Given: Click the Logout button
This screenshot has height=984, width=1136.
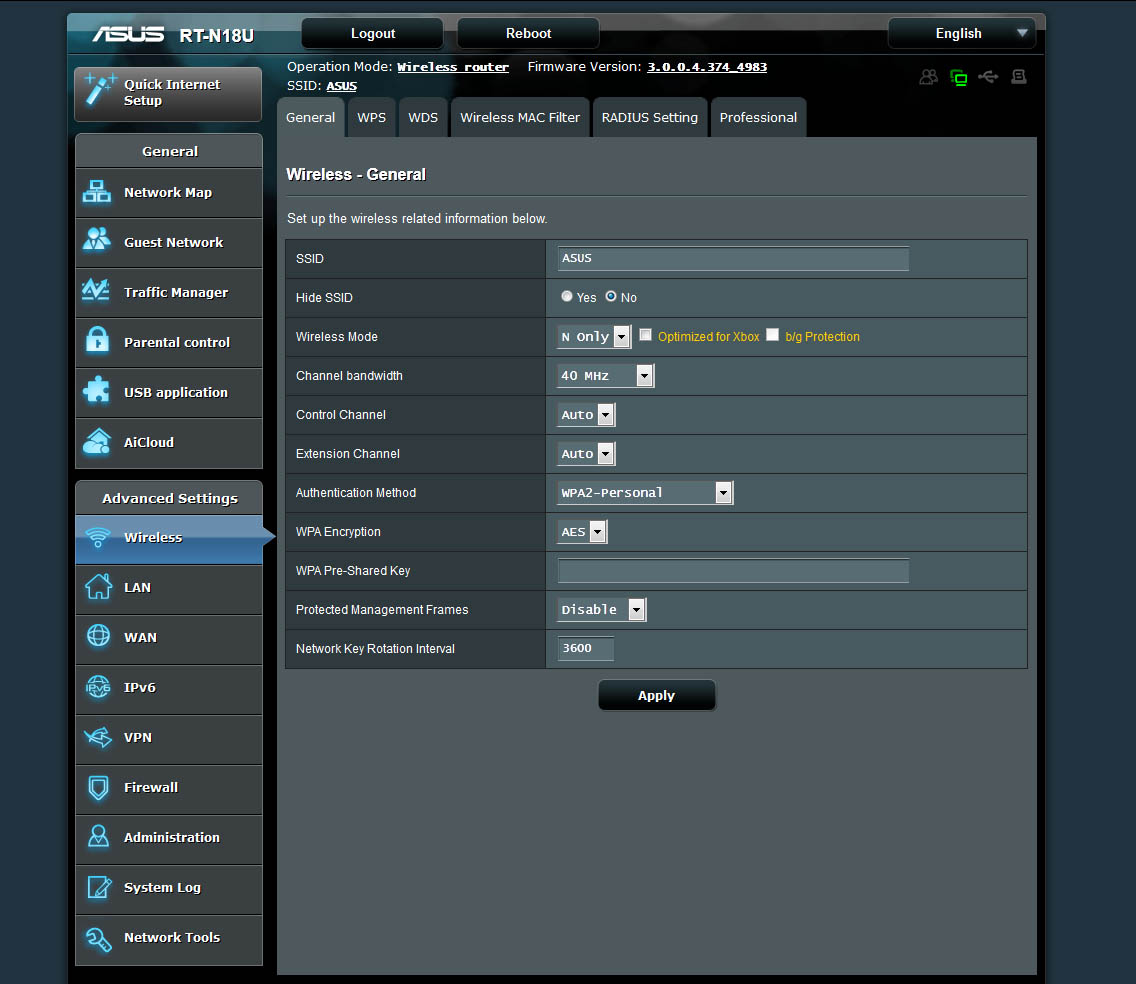Looking at the screenshot, I should pos(372,33).
